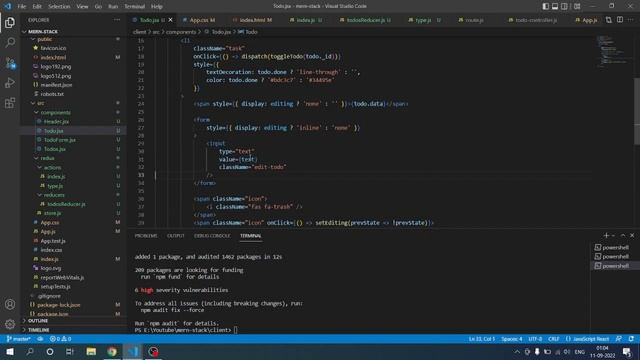
Task: Maximize the terminal panel size
Action: click(x=623, y=236)
